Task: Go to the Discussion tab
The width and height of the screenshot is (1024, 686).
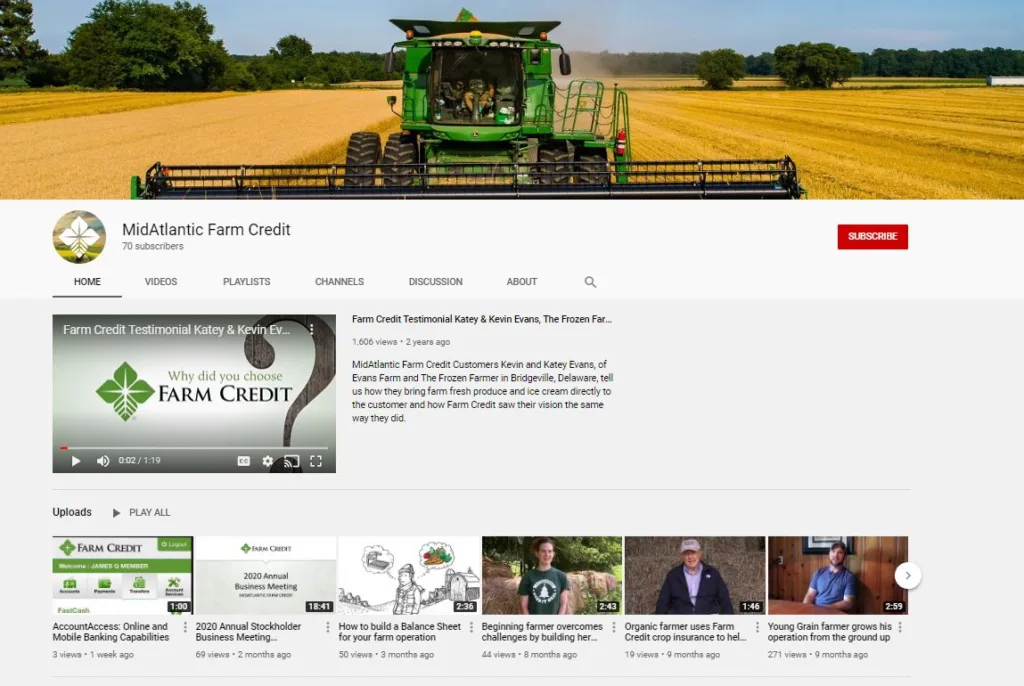Action: (436, 282)
